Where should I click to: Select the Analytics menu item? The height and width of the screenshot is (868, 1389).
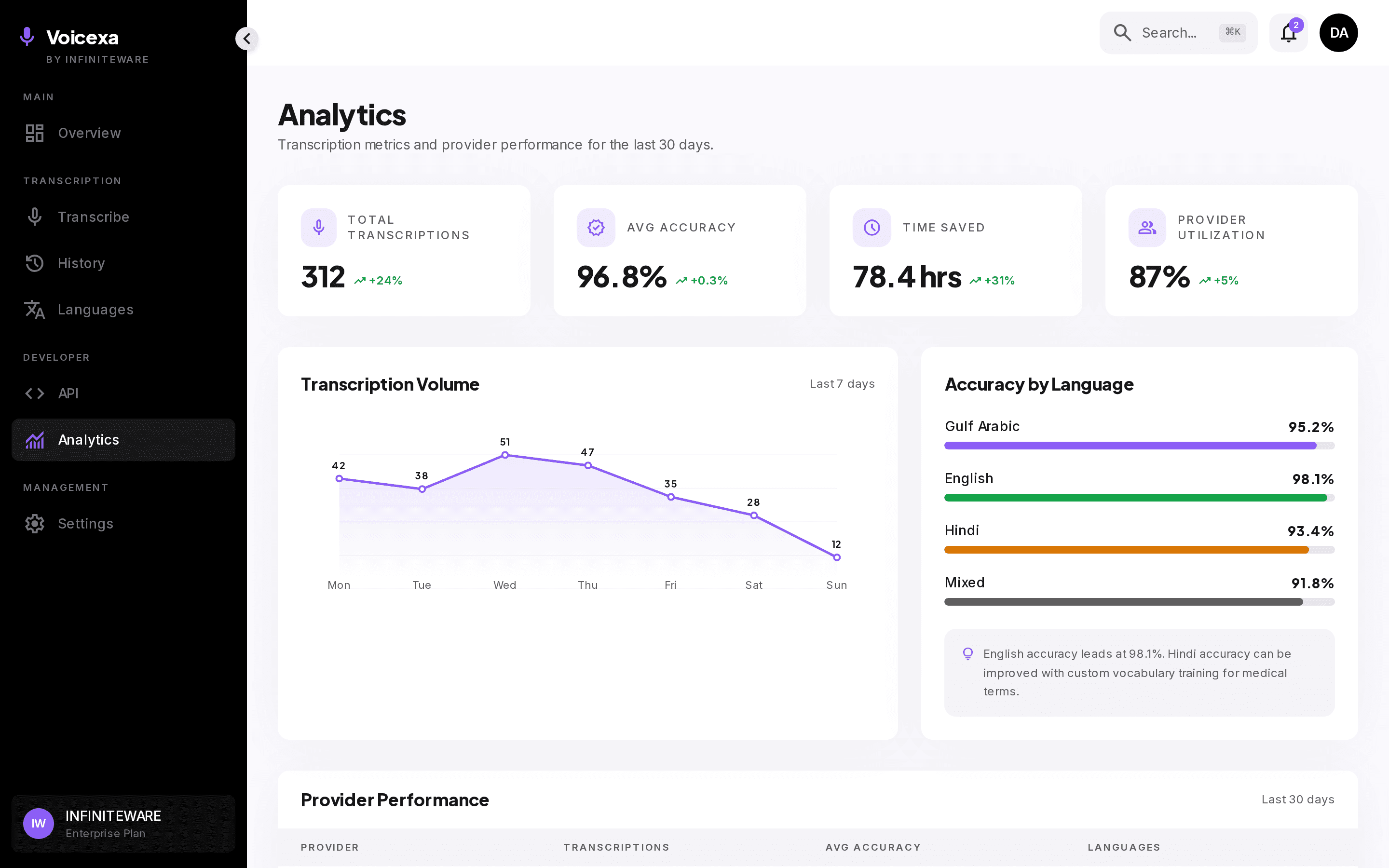(x=123, y=440)
